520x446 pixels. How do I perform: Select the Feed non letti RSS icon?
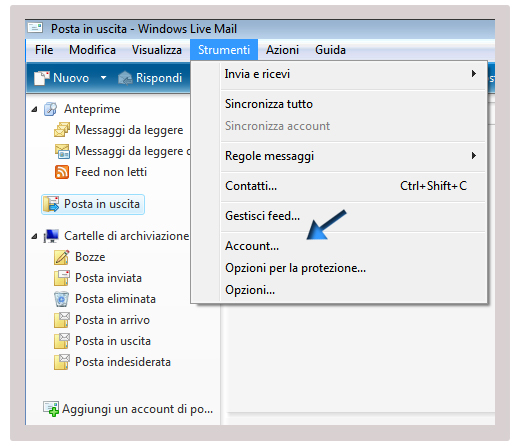62,172
